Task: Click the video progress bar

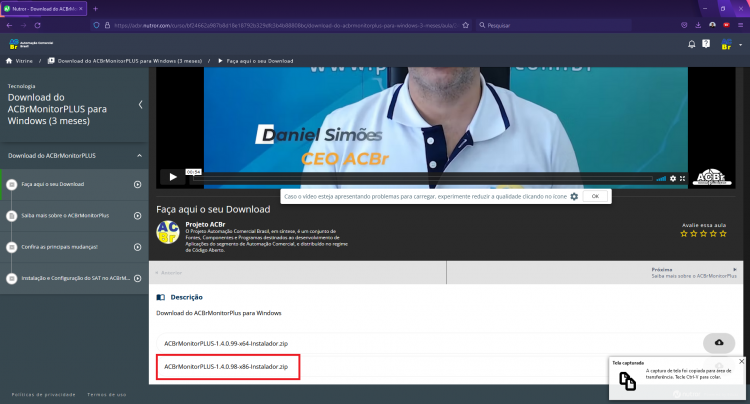Action: 422,178
